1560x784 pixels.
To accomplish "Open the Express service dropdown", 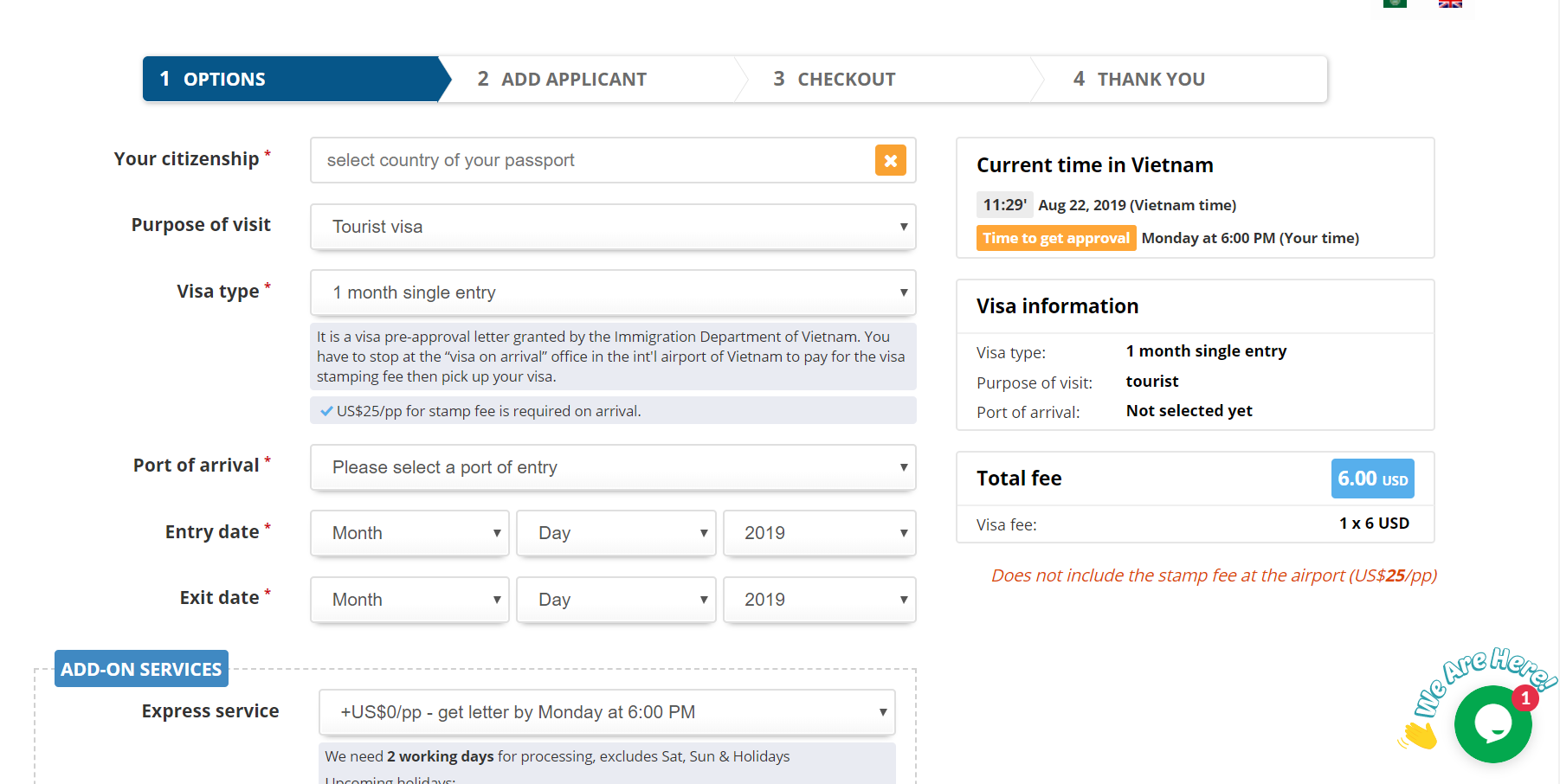I will pyautogui.click(x=607, y=712).
